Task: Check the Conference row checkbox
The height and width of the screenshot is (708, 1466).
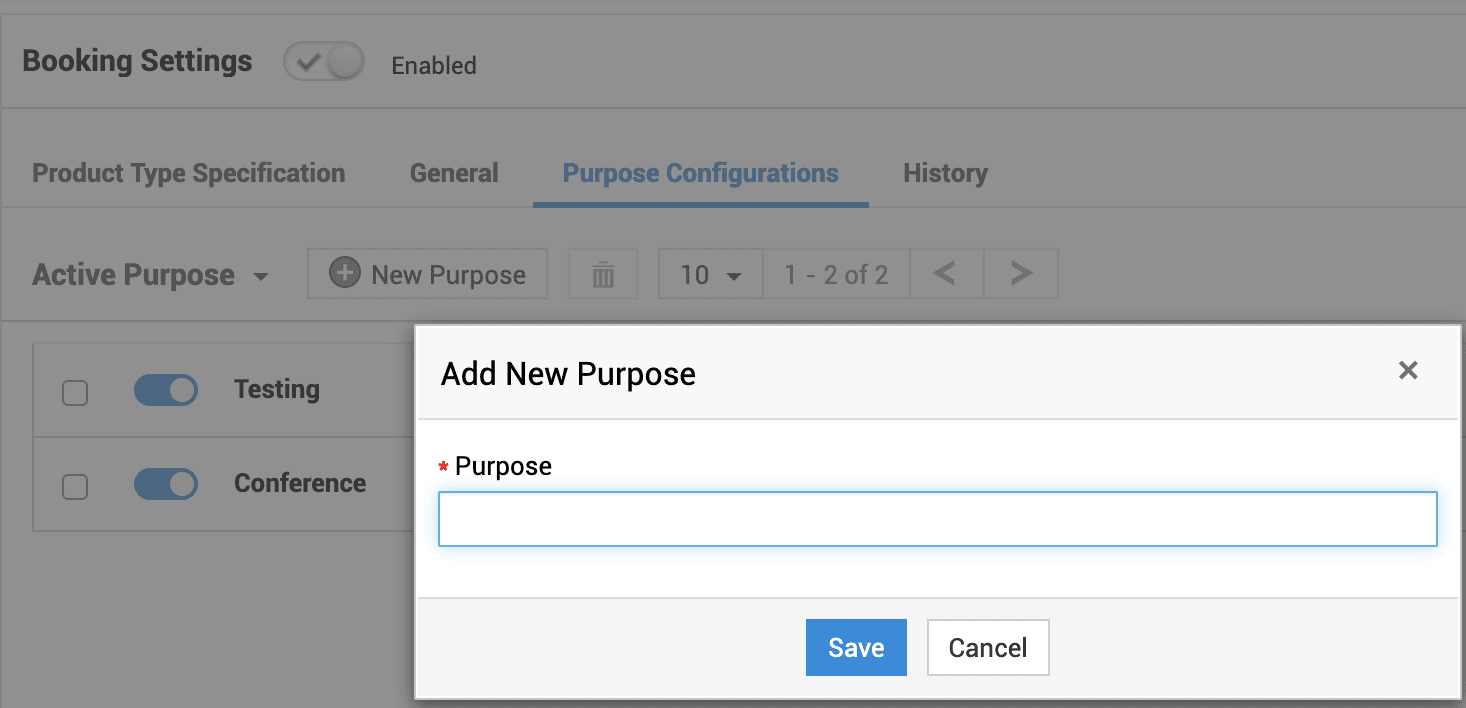Action: 75,487
